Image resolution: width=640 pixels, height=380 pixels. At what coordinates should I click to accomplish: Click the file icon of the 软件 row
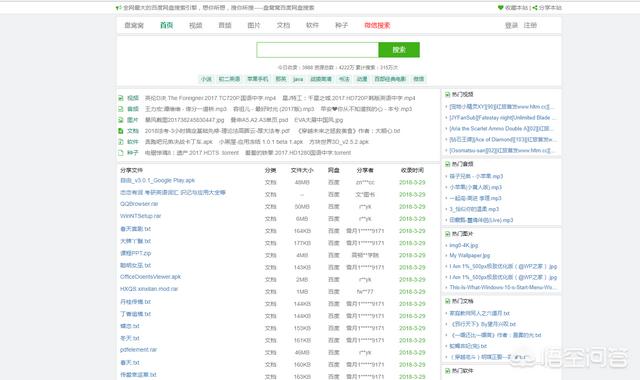point(121,142)
